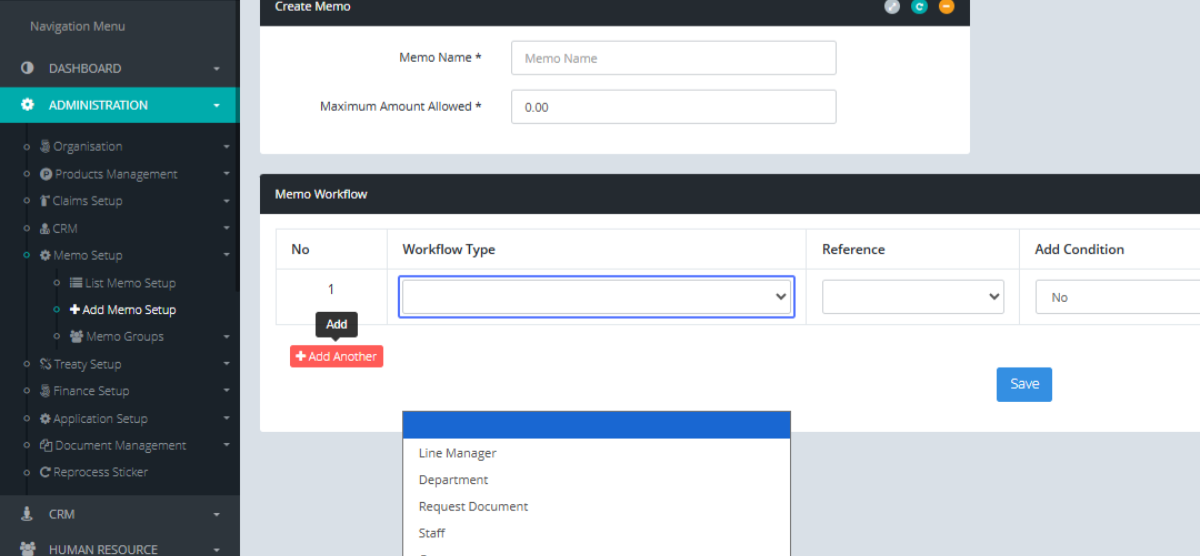Click into the Memo Name field

(x=673, y=58)
